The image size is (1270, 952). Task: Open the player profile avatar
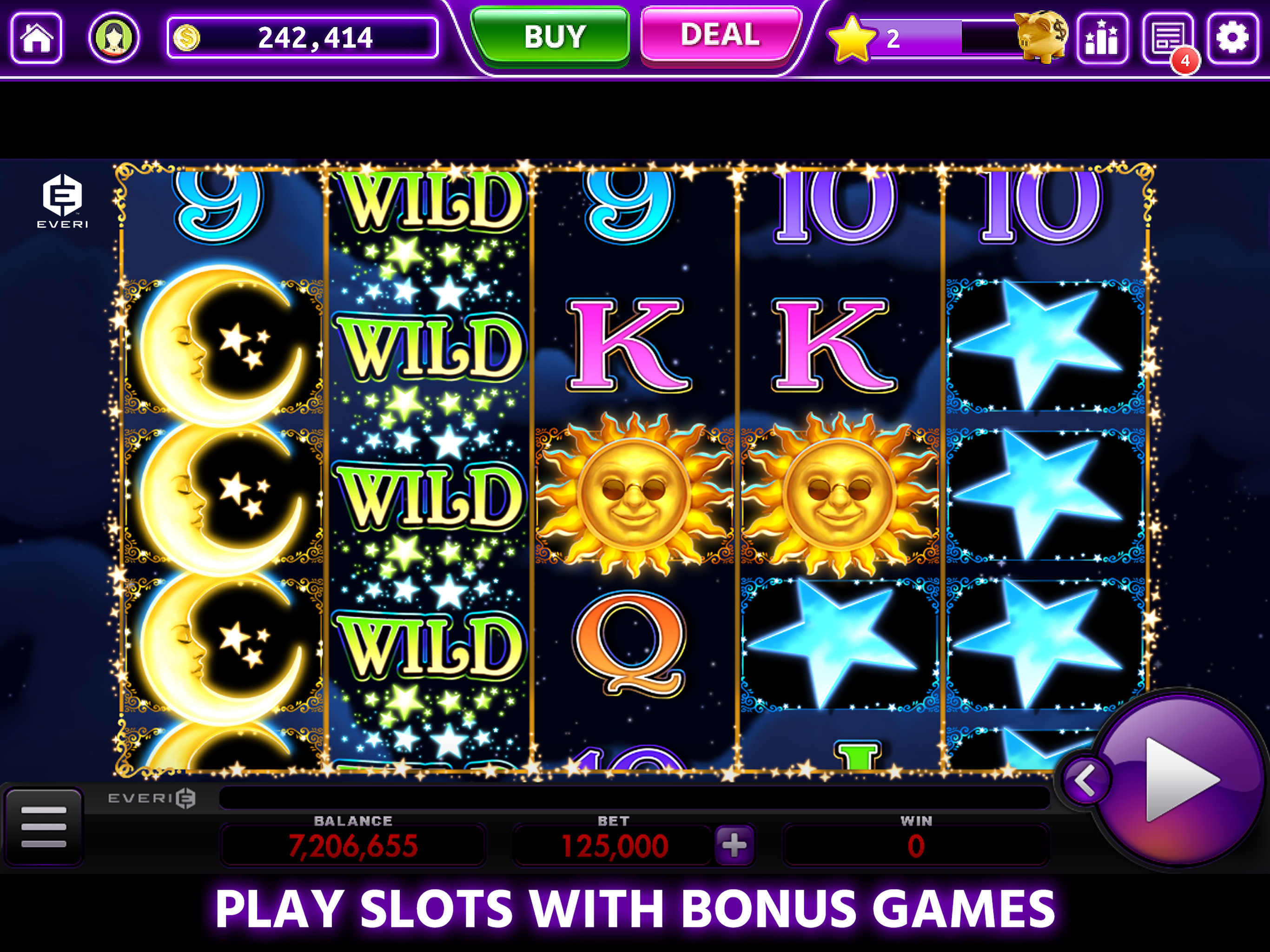[114, 38]
